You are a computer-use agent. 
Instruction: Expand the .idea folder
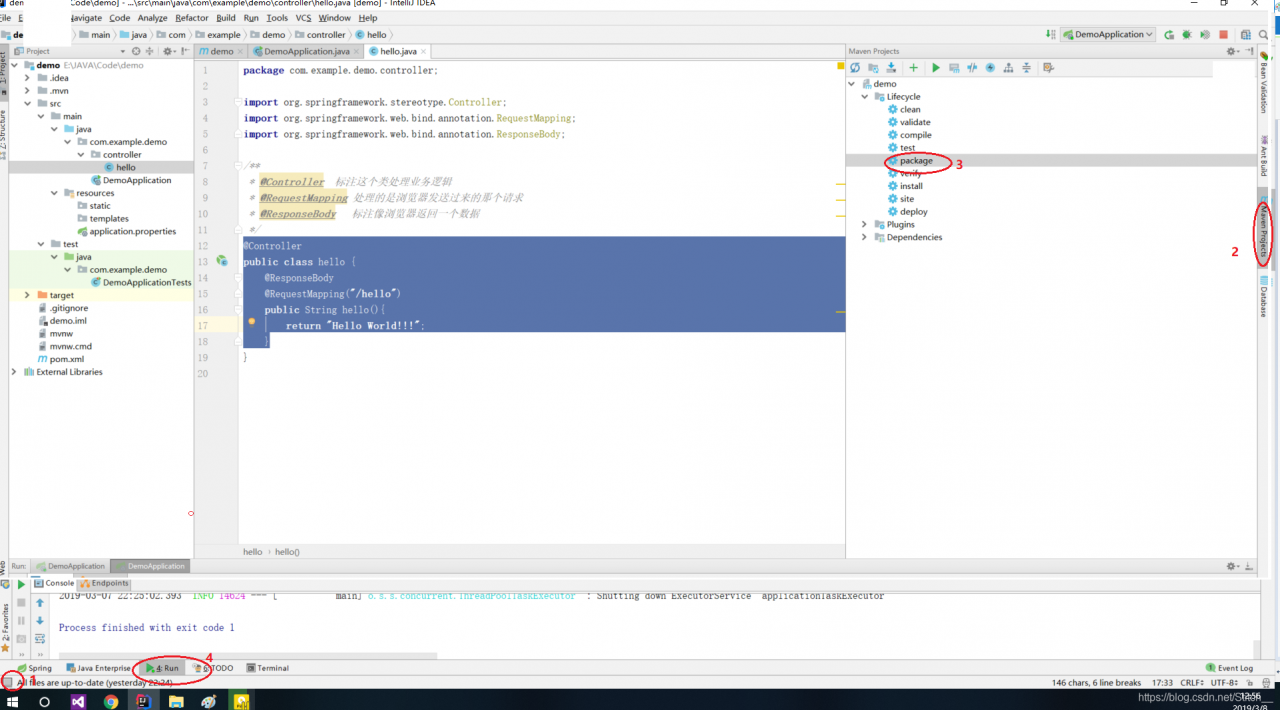tap(27, 78)
